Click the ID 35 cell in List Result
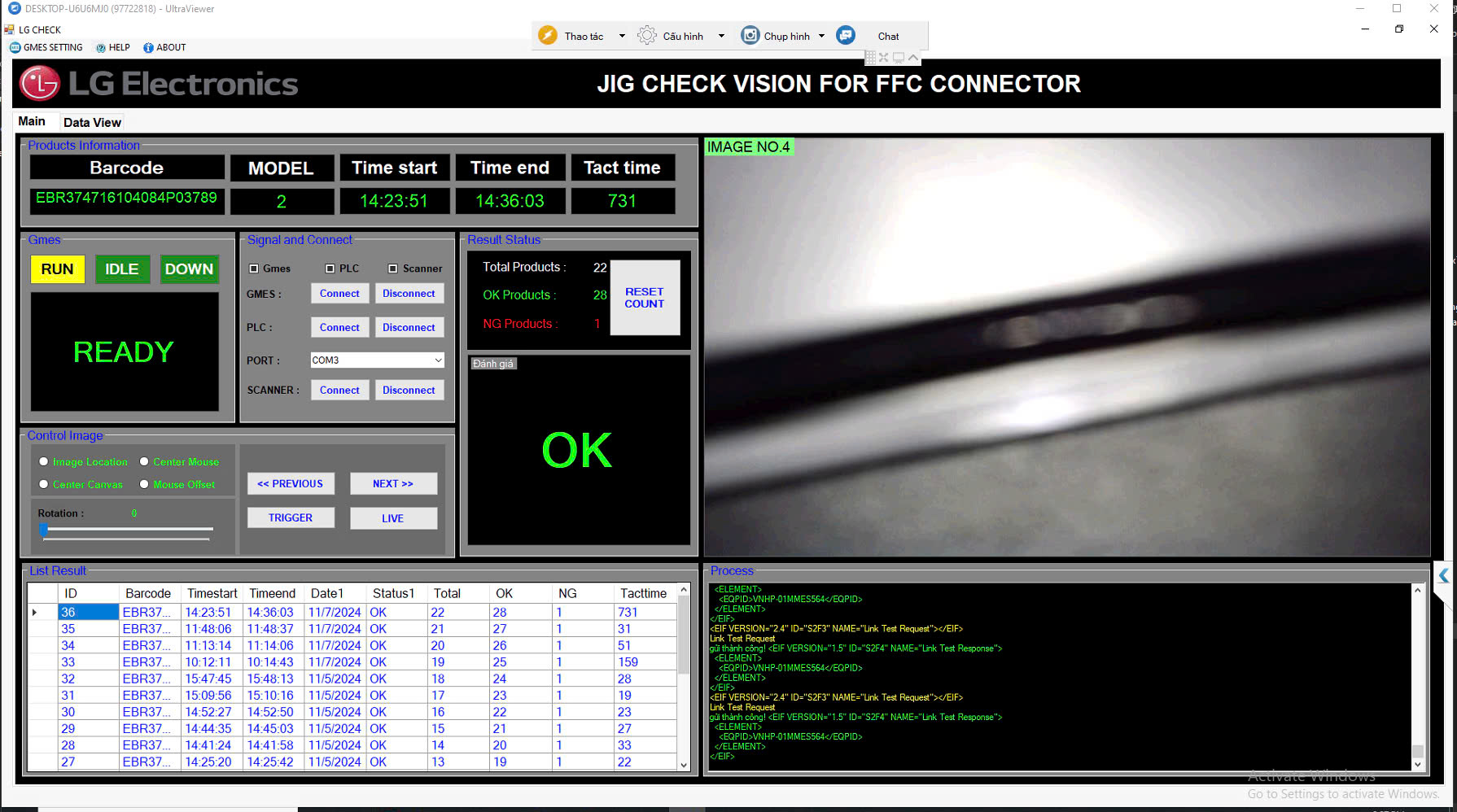Image resolution: width=1457 pixels, height=812 pixels. [x=89, y=629]
